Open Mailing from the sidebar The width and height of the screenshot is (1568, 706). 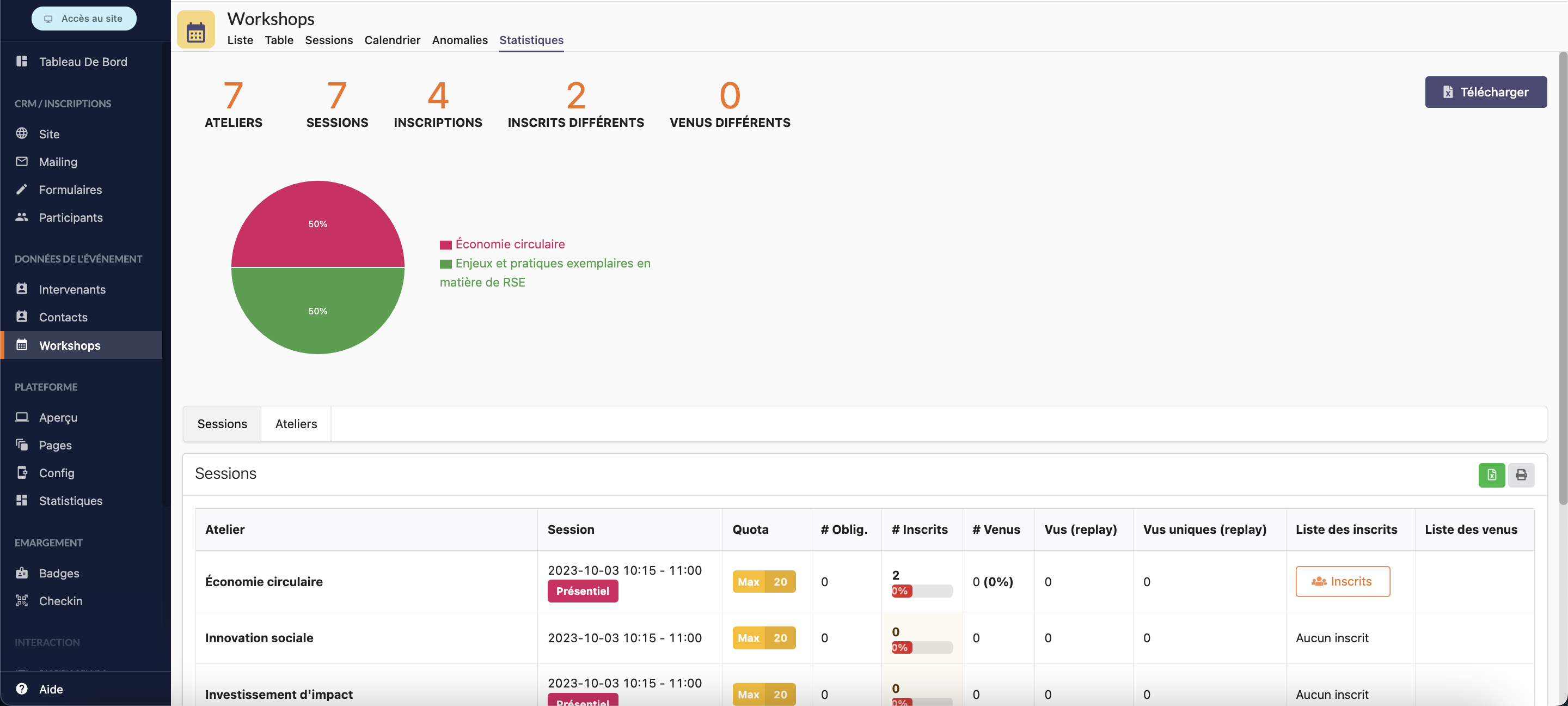[x=58, y=162]
